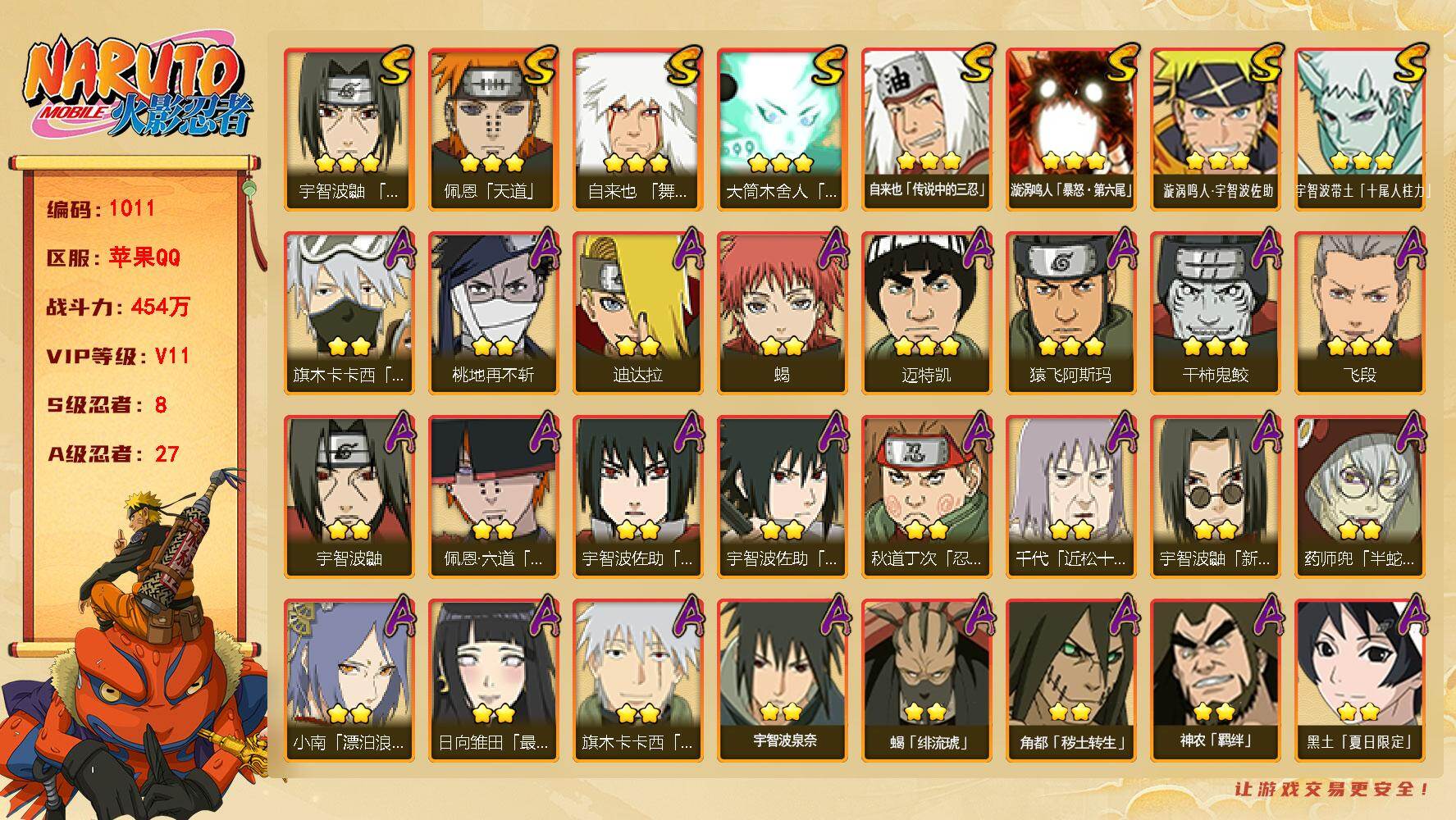The image size is (1456, 820).
Task: Choose the 干柿鬼鲛 ninja card
Action: click(x=1215, y=312)
